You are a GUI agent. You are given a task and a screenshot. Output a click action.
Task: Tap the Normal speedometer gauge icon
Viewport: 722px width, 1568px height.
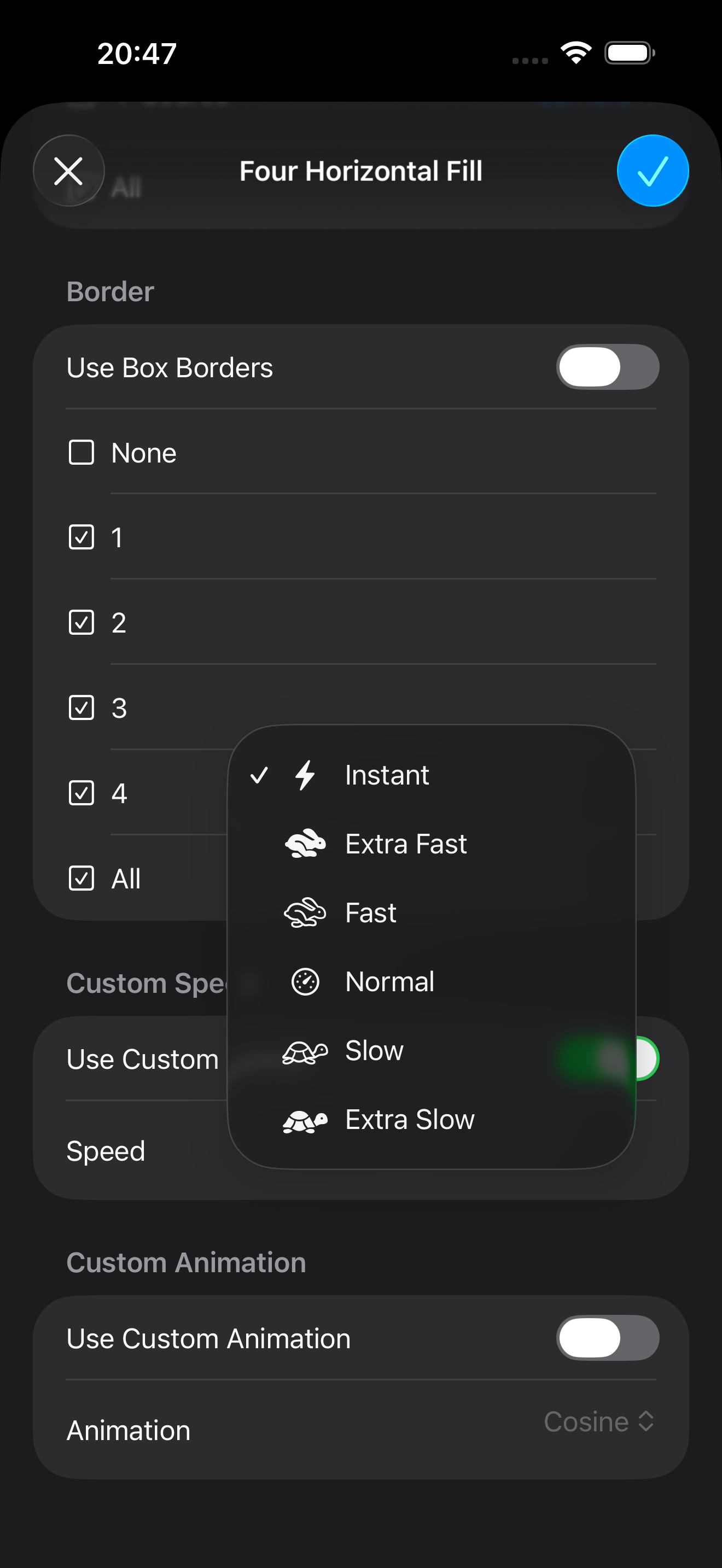click(x=305, y=981)
